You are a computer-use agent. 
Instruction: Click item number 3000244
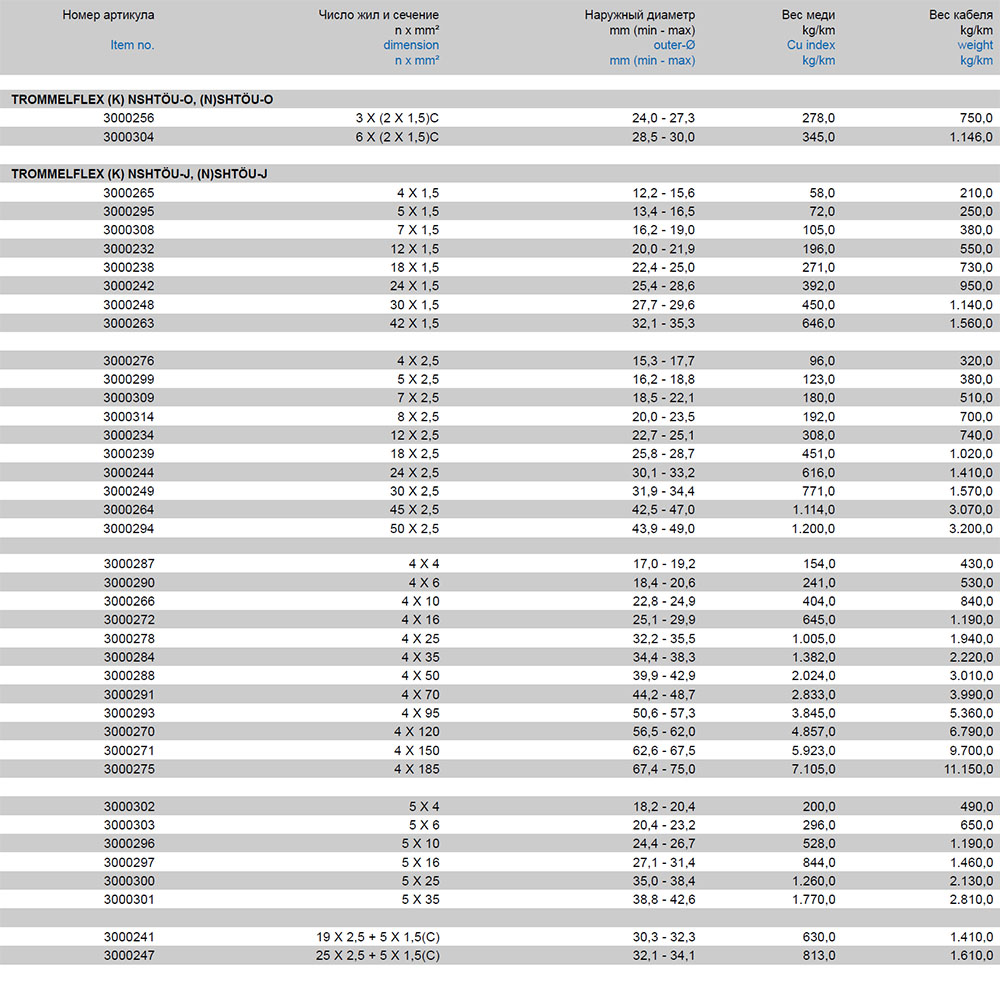pos(129,473)
